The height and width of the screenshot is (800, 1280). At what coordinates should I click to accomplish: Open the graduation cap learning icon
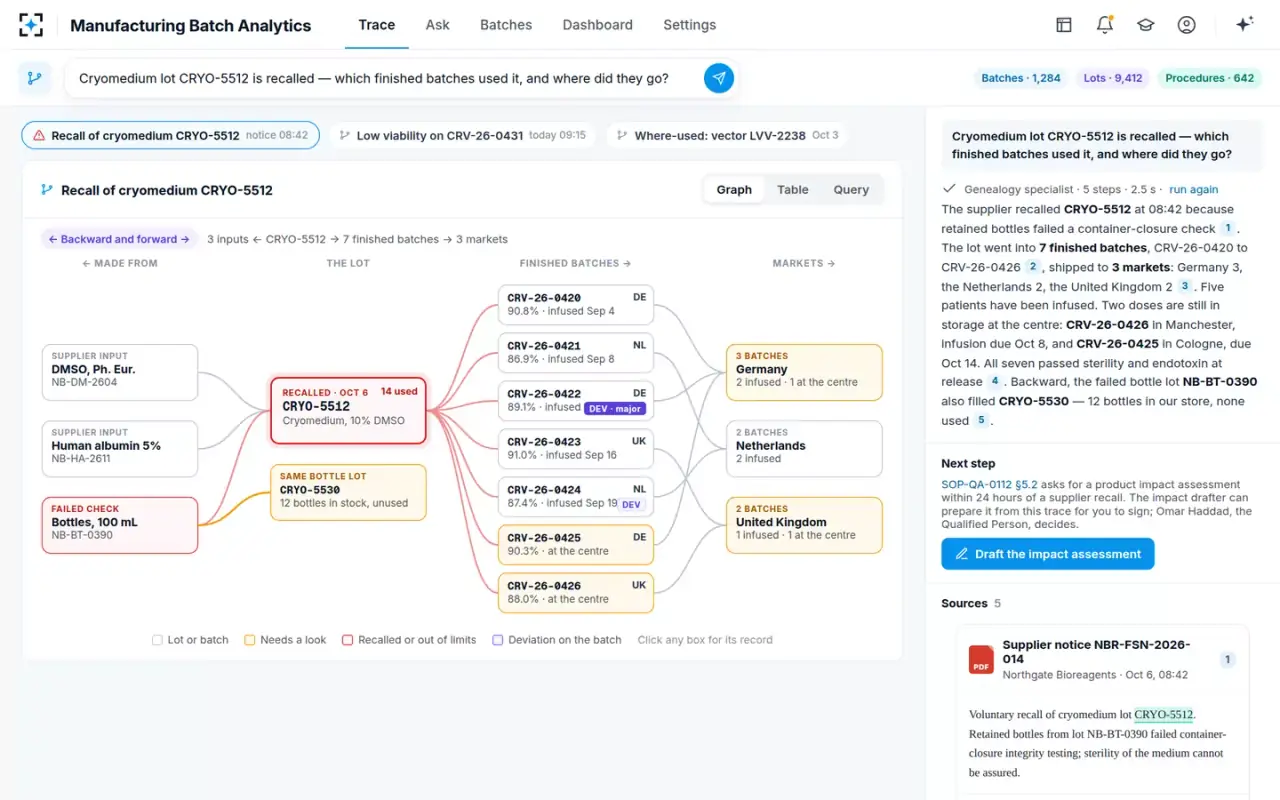[1146, 25]
